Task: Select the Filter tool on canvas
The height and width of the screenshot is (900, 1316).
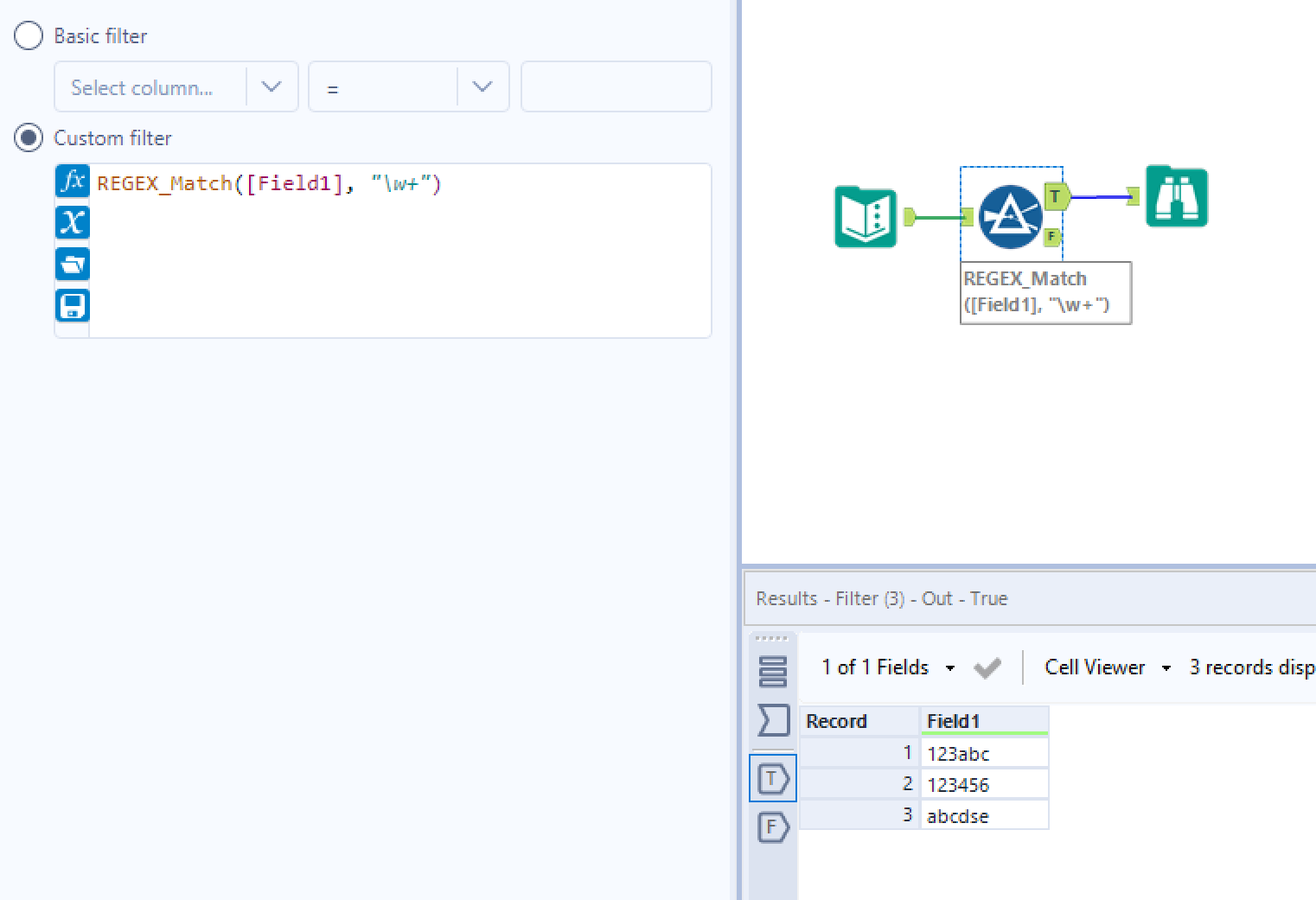Action: pyautogui.click(x=1010, y=217)
